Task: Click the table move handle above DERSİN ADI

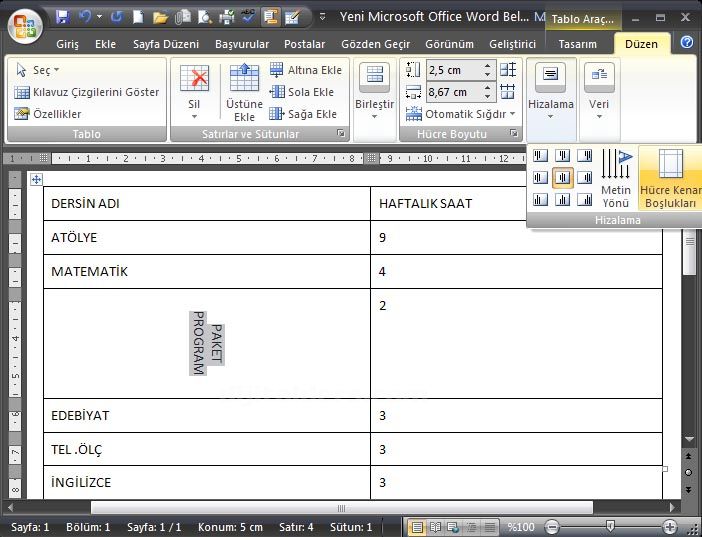Action: [x=36, y=180]
